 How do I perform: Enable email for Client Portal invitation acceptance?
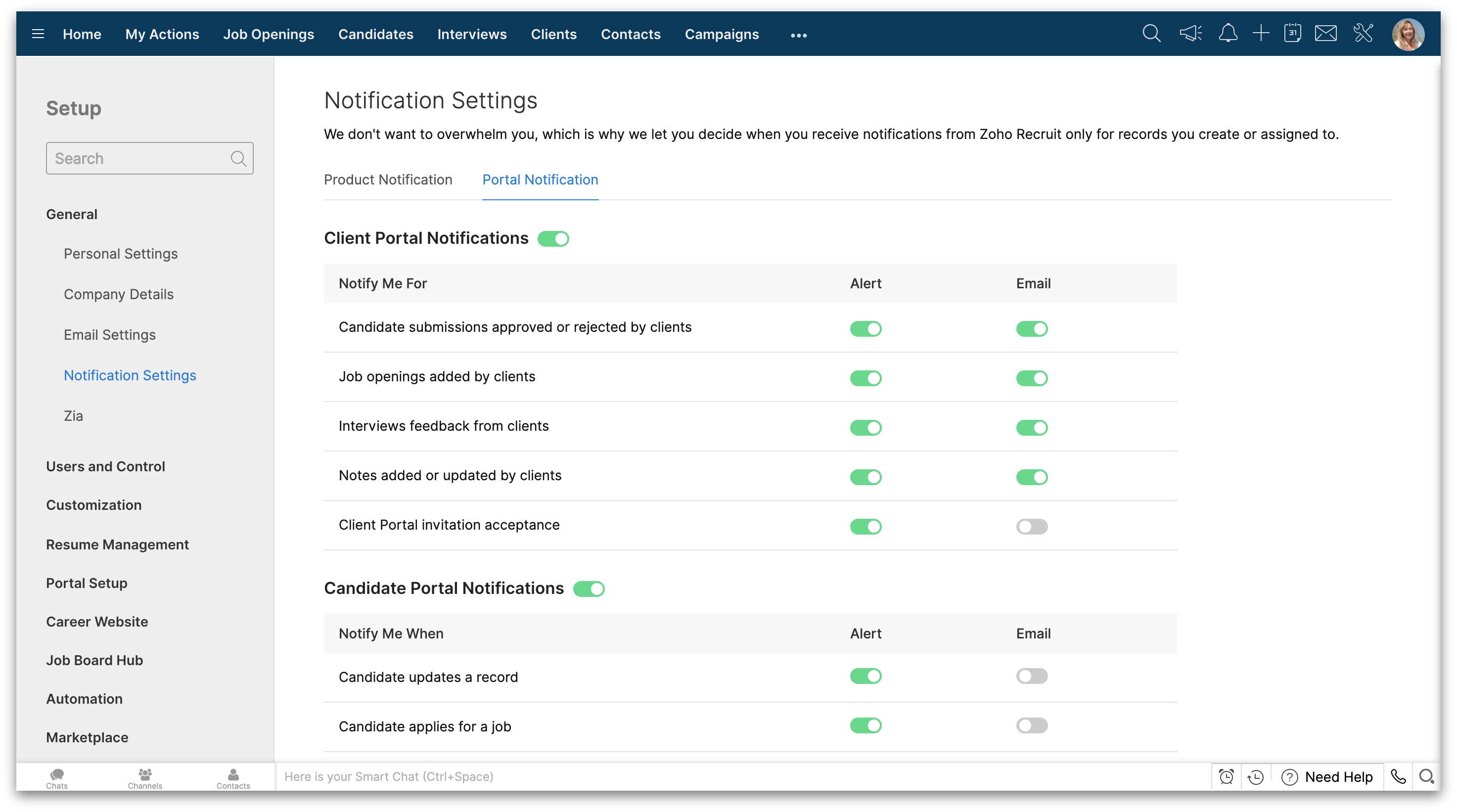1032,527
